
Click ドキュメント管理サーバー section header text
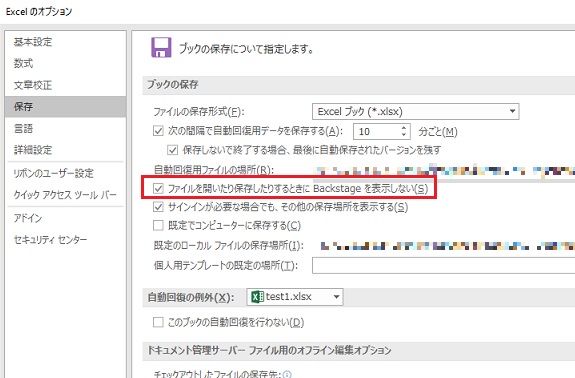coord(269,350)
